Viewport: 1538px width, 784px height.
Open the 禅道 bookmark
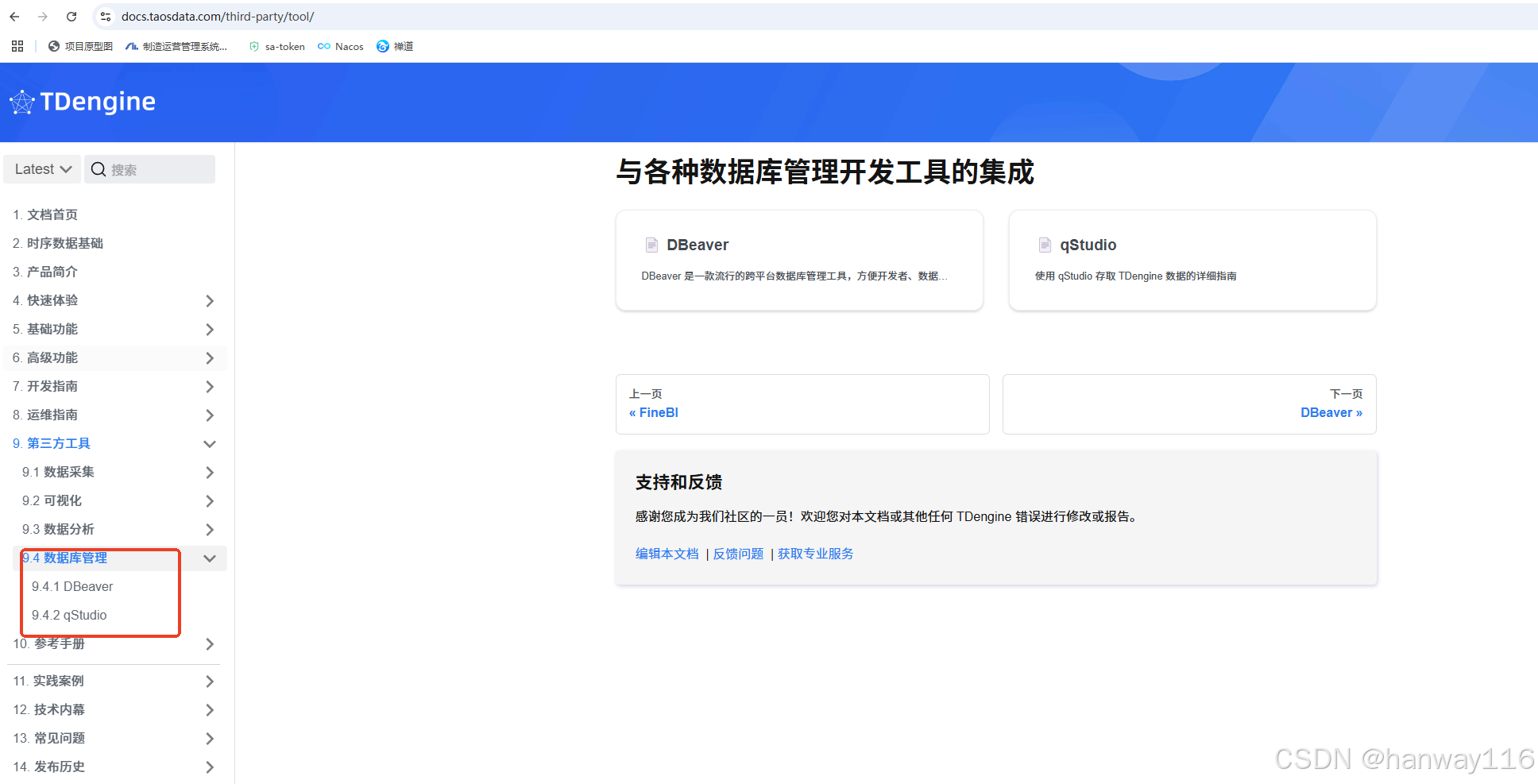[x=395, y=46]
